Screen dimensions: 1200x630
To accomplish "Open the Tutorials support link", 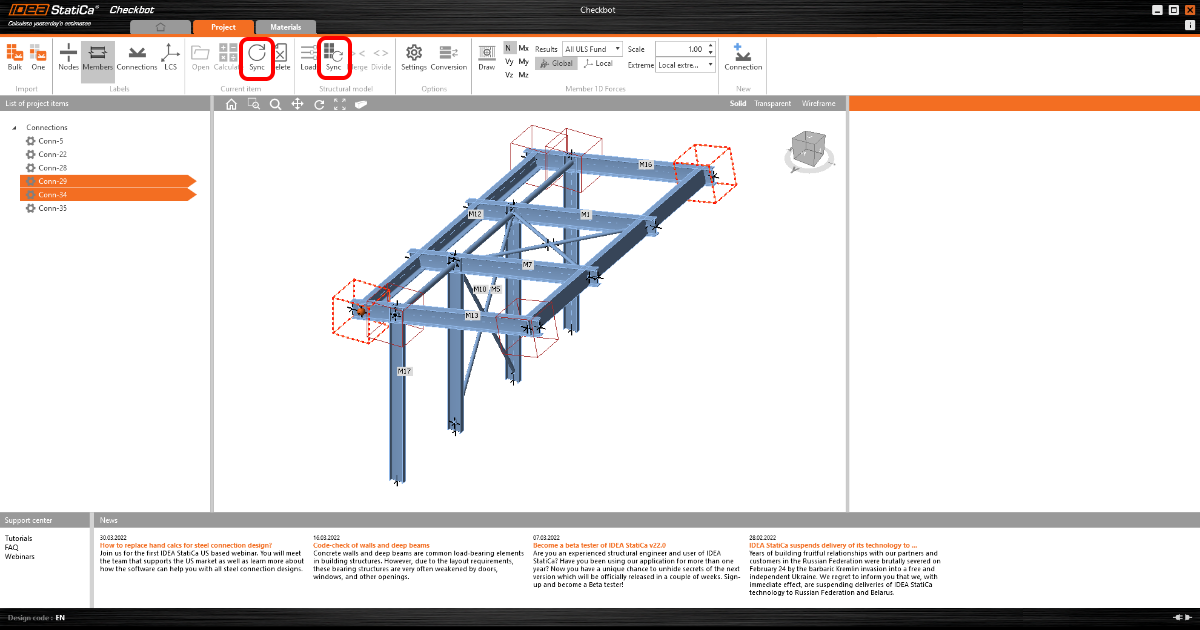I will [x=18, y=538].
